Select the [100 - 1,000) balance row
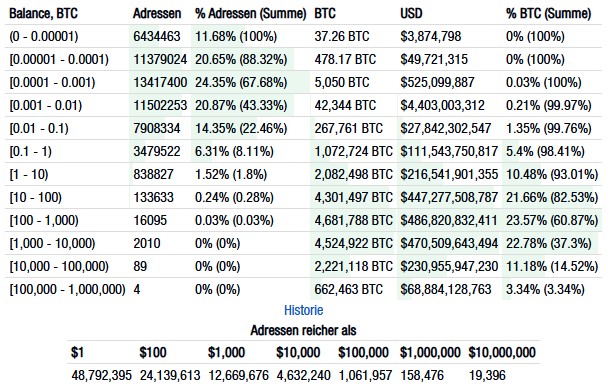The width and height of the screenshot is (612, 387). 303,220
